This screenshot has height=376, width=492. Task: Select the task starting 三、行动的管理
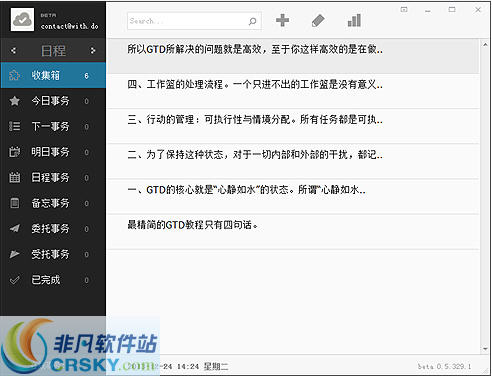(x=293, y=126)
